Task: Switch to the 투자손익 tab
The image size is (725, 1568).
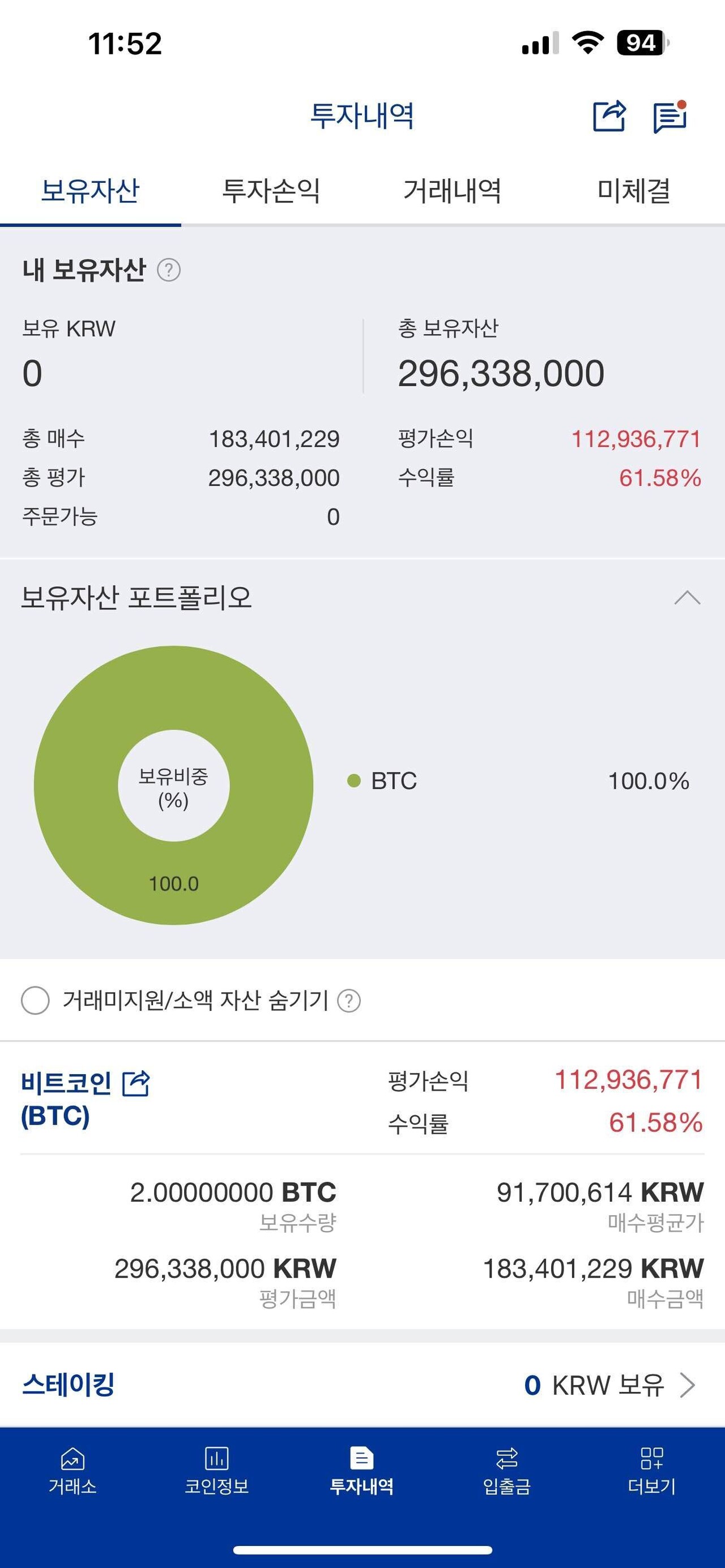Action: 272,192
